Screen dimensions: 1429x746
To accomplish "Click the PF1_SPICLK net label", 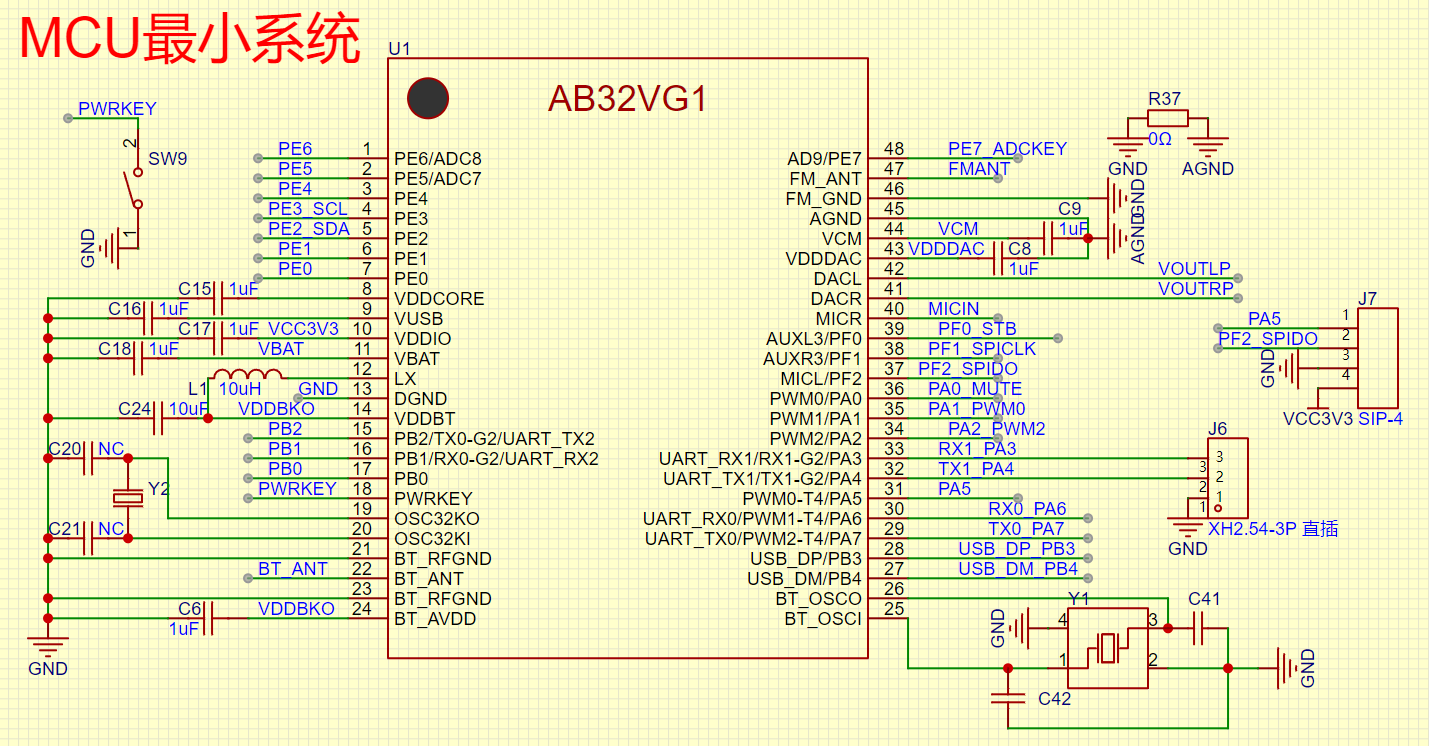I will 982,348.
